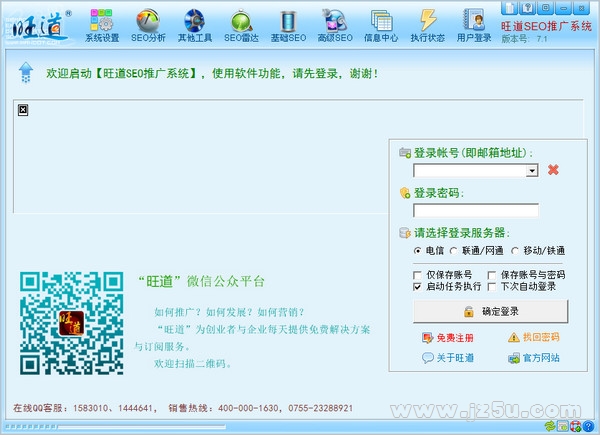
Task: Click the status bar window icon
Action: pyautogui.click(x=562, y=426)
